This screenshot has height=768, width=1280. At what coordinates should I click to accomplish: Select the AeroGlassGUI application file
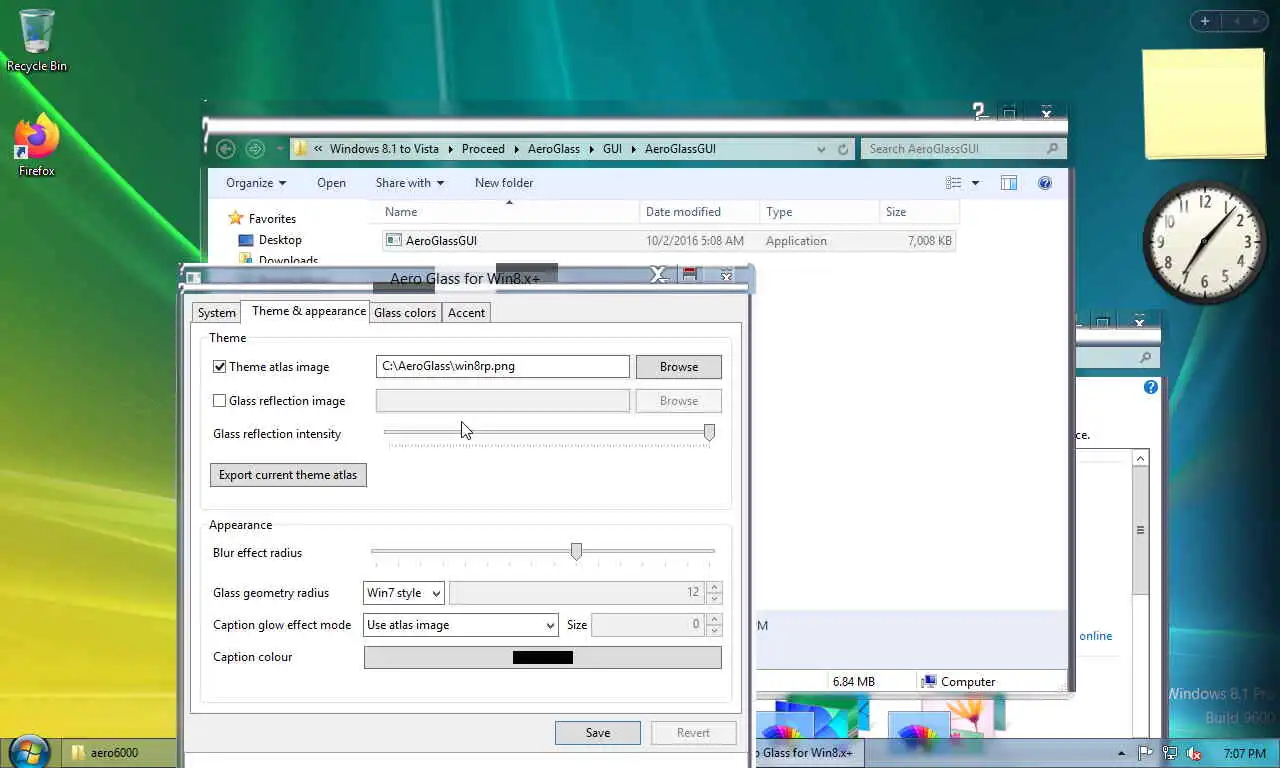(668, 241)
